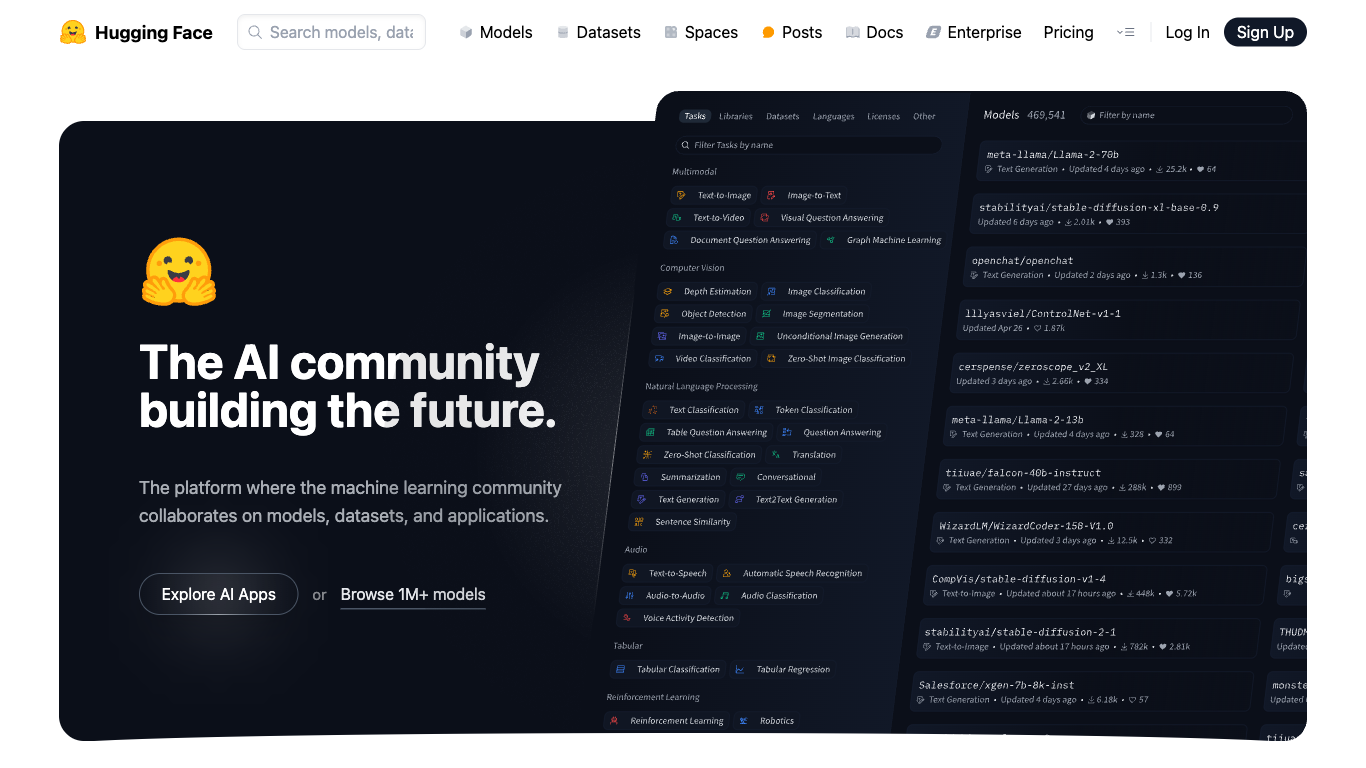The height and width of the screenshot is (768, 1366).
Task: Go to Datasets in the top navigation
Action: tap(599, 32)
